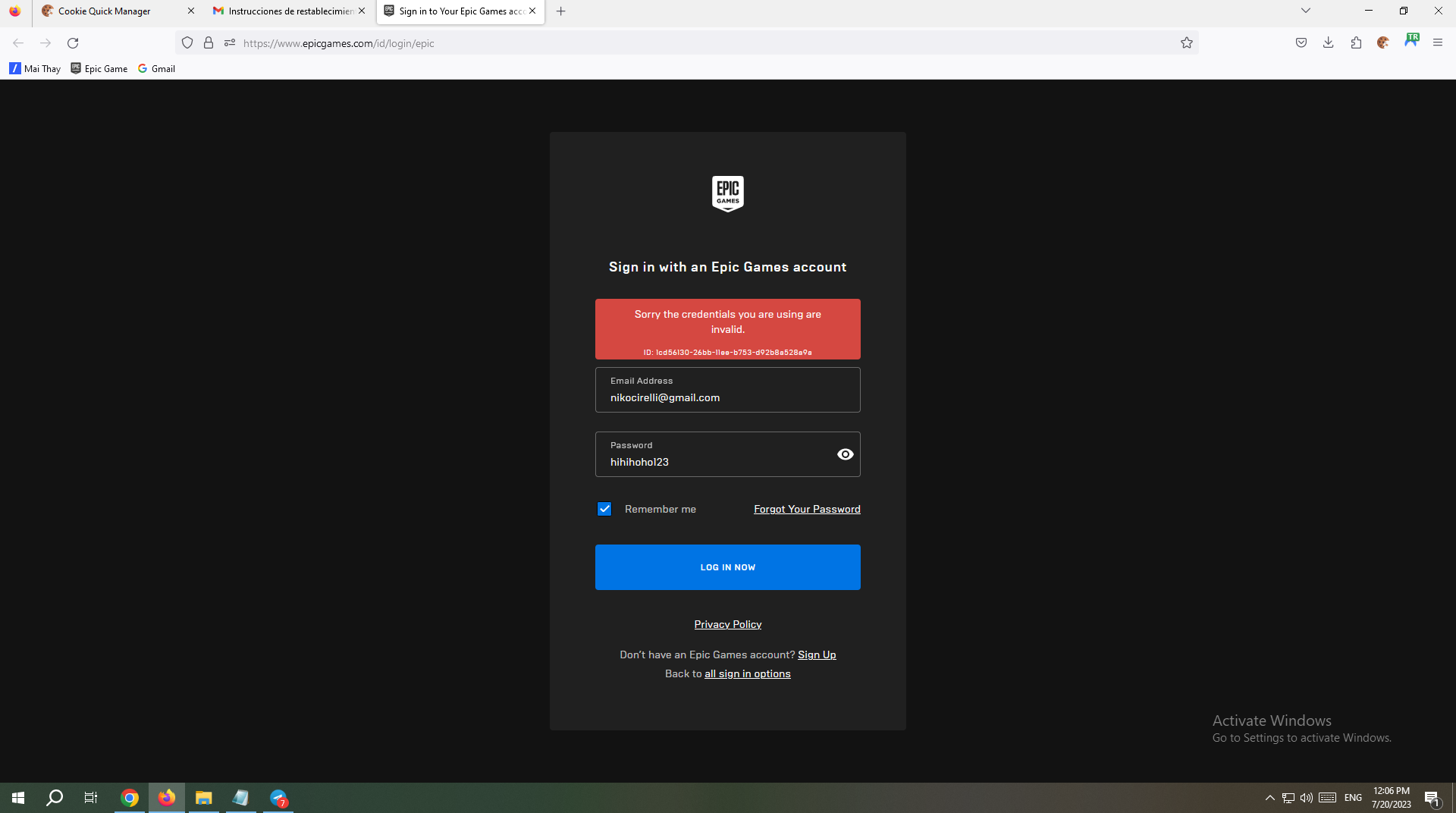The width and height of the screenshot is (1456, 813).
Task: Open Cookie Quick Manager extension toolbar icon
Action: coord(1383,43)
